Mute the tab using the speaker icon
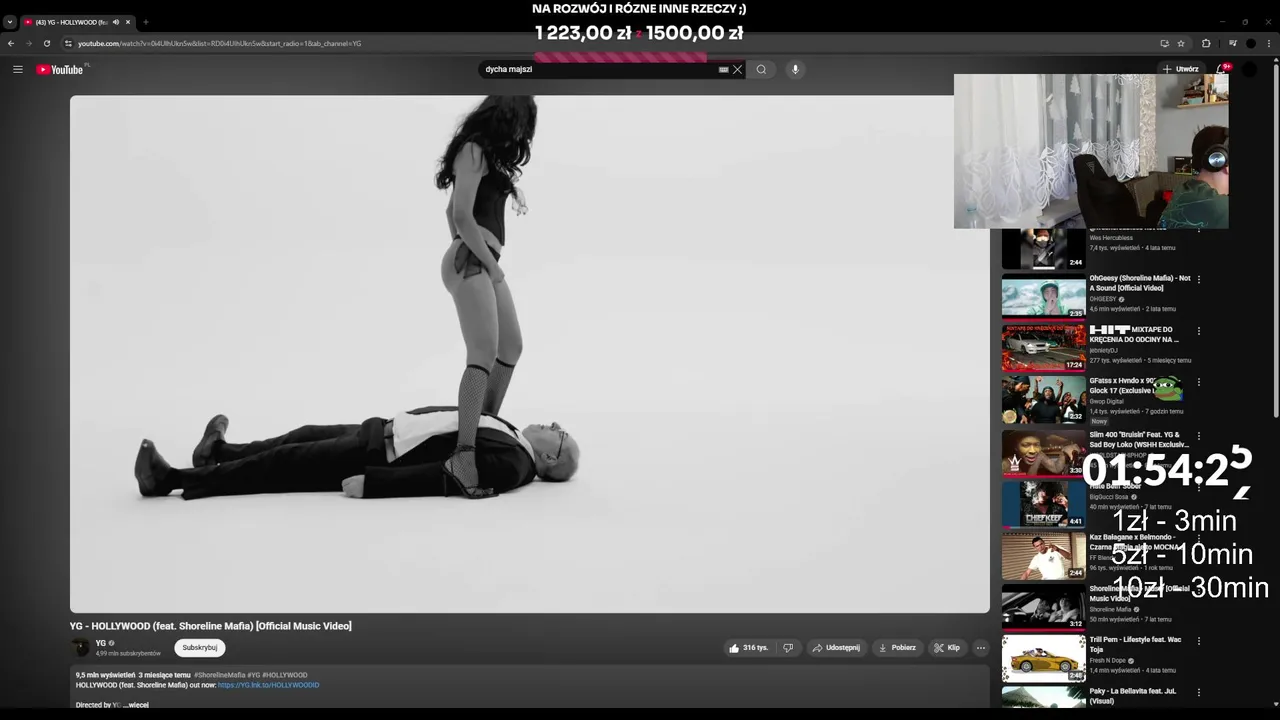 (116, 22)
